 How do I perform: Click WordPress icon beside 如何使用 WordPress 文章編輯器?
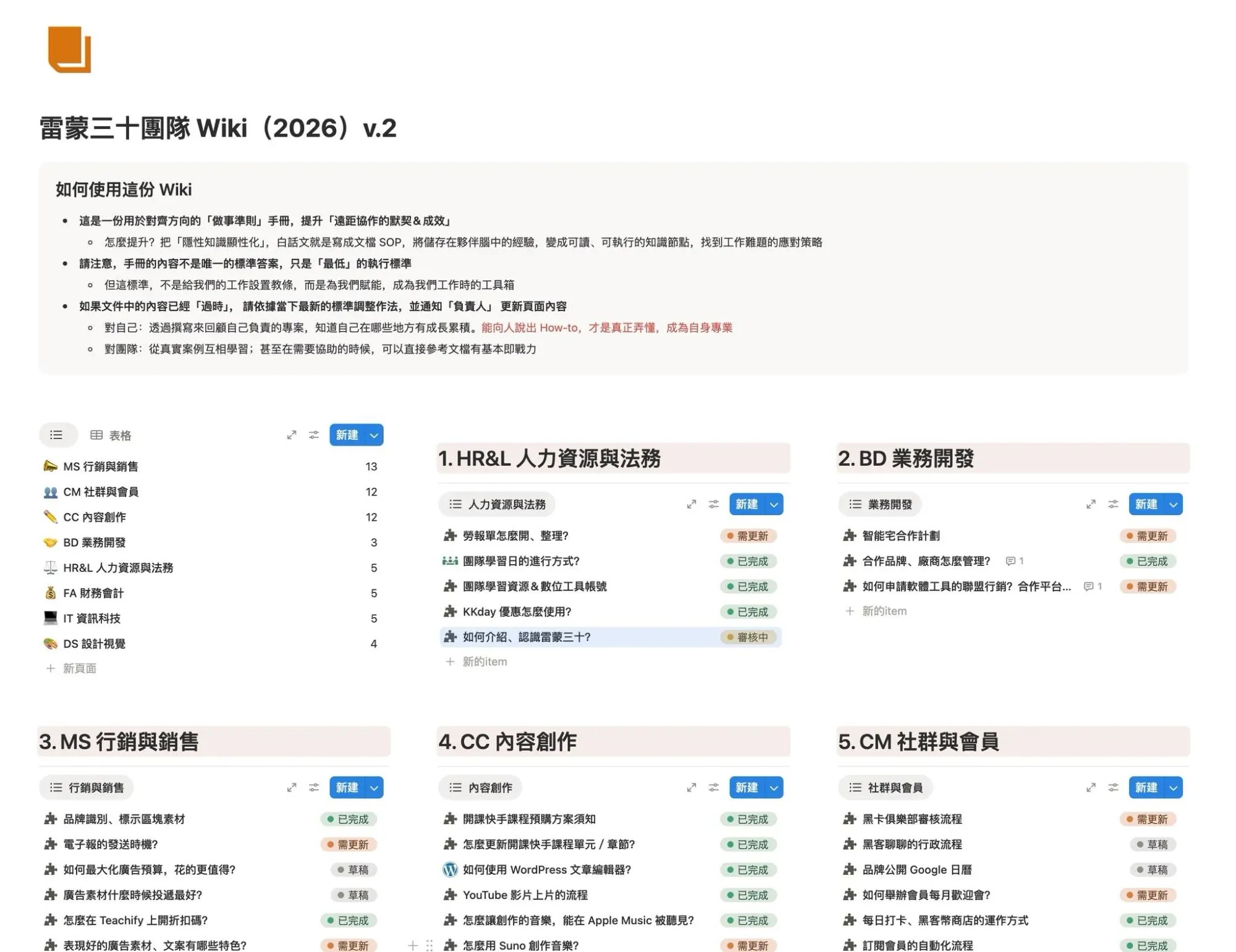click(450, 870)
